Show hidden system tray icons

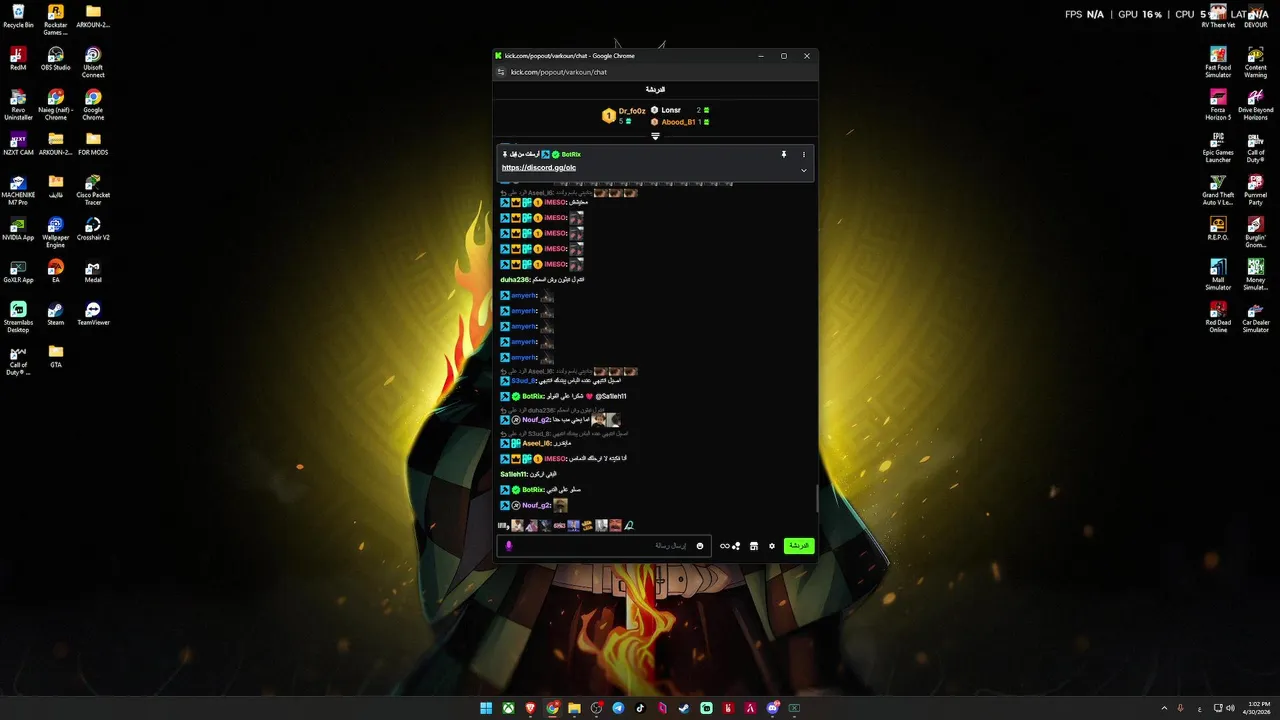click(1164, 708)
